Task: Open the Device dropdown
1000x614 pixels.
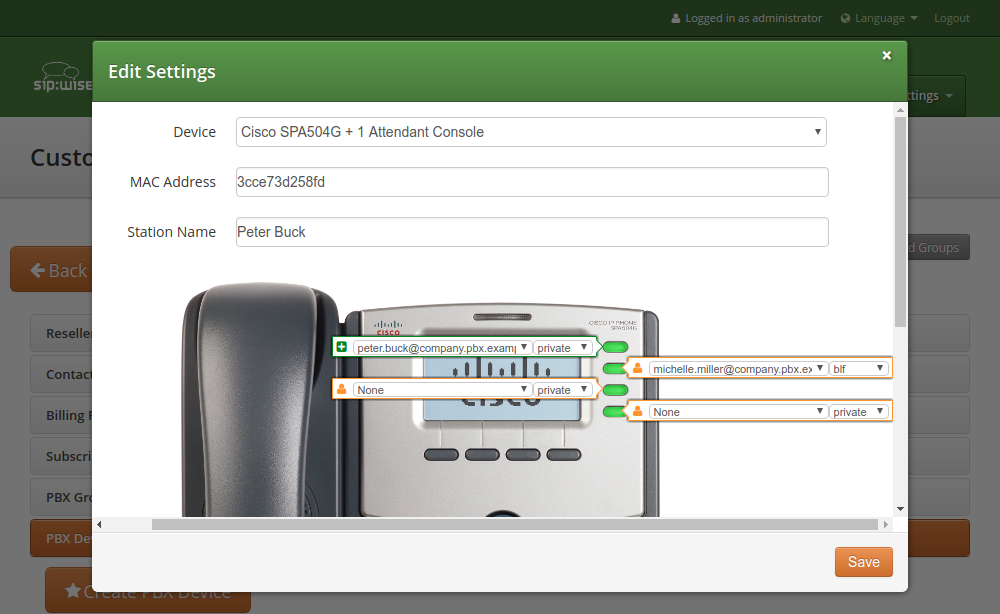Action: (x=531, y=132)
